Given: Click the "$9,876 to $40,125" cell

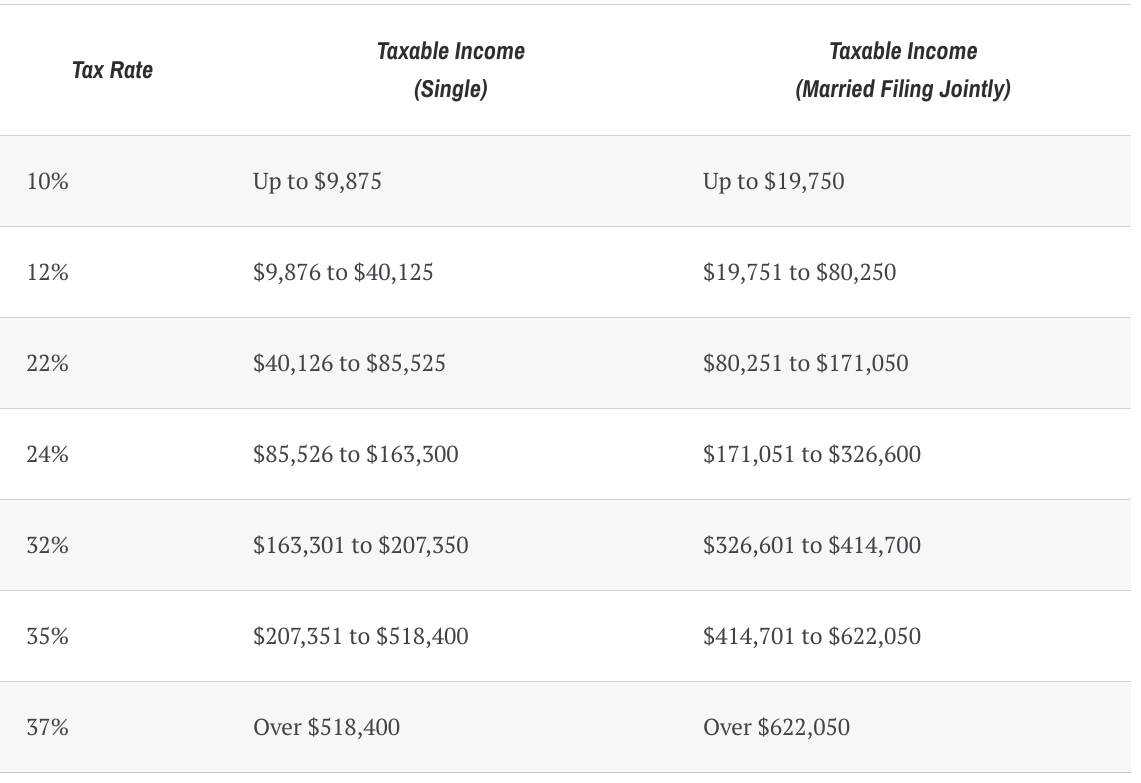Looking at the screenshot, I should coord(343,272).
